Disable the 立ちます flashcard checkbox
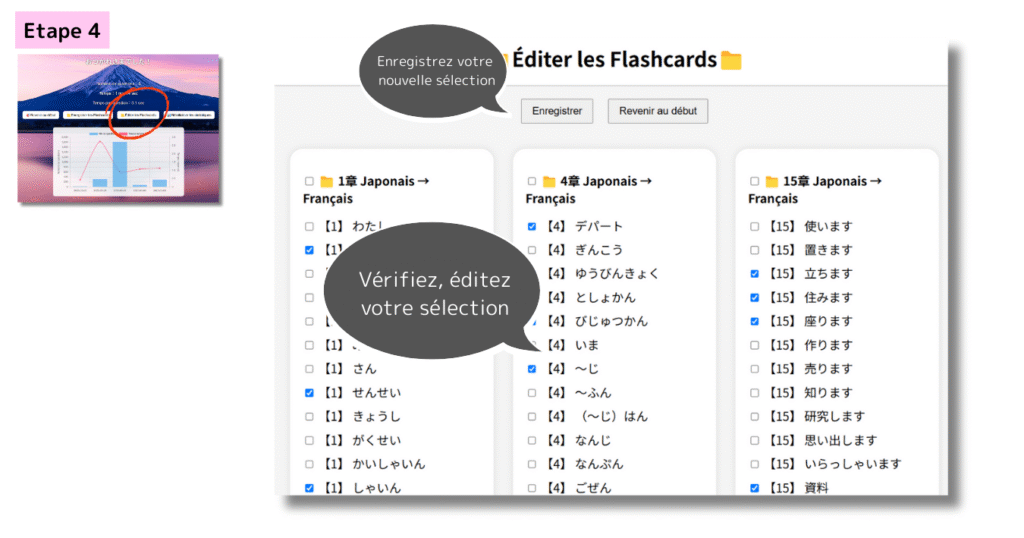Viewport: 1024px width, 538px height. pos(755,274)
